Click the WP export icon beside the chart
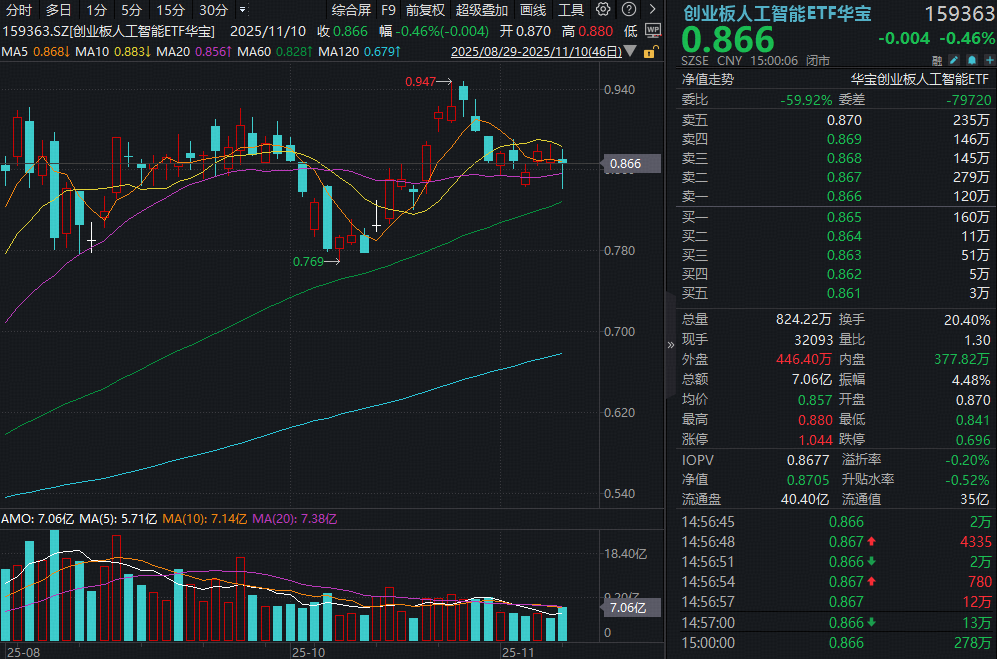Image resolution: width=997 pixels, height=659 pixels. click(652, 31)
